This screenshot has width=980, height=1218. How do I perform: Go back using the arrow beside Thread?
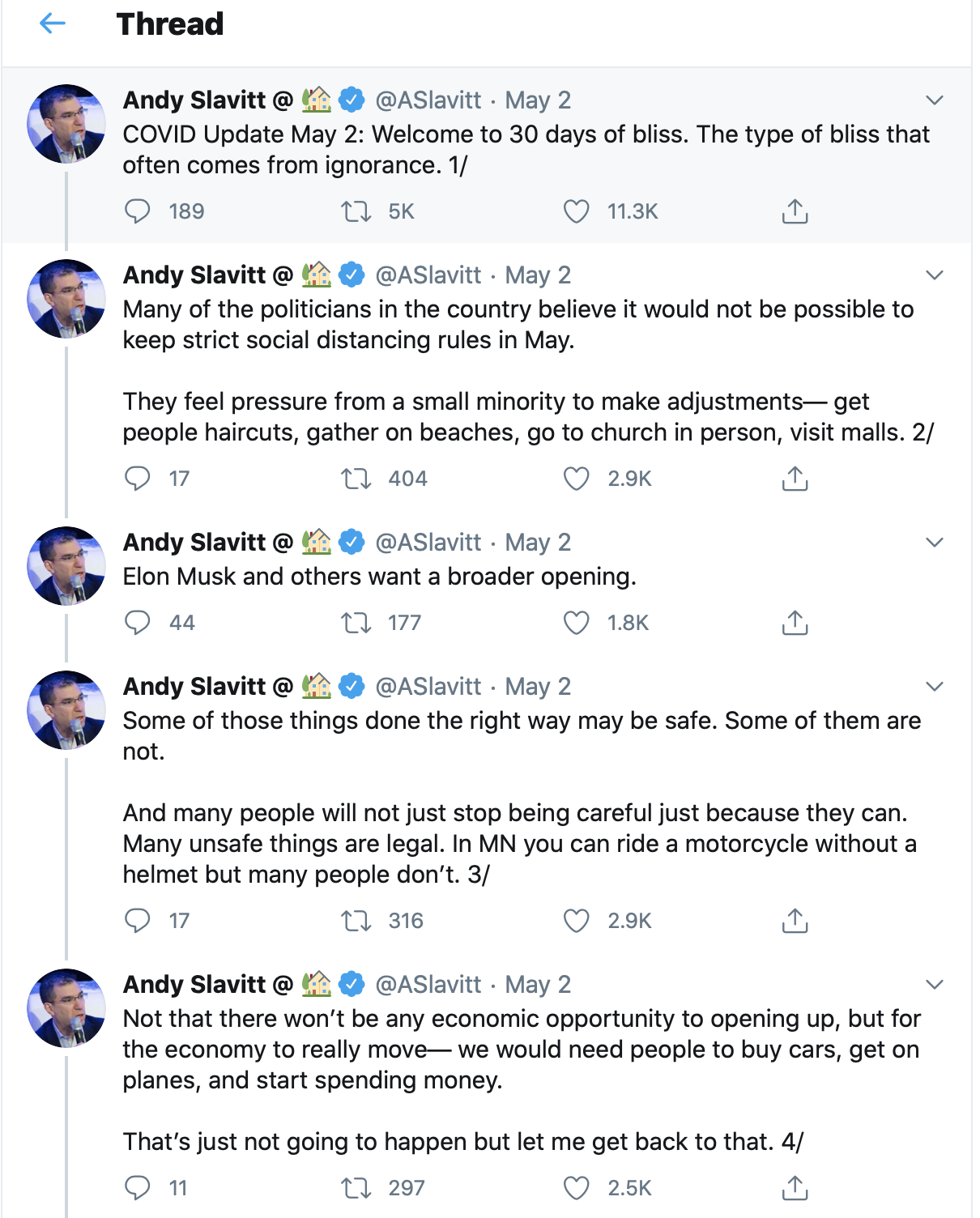(x=53, y=23)
